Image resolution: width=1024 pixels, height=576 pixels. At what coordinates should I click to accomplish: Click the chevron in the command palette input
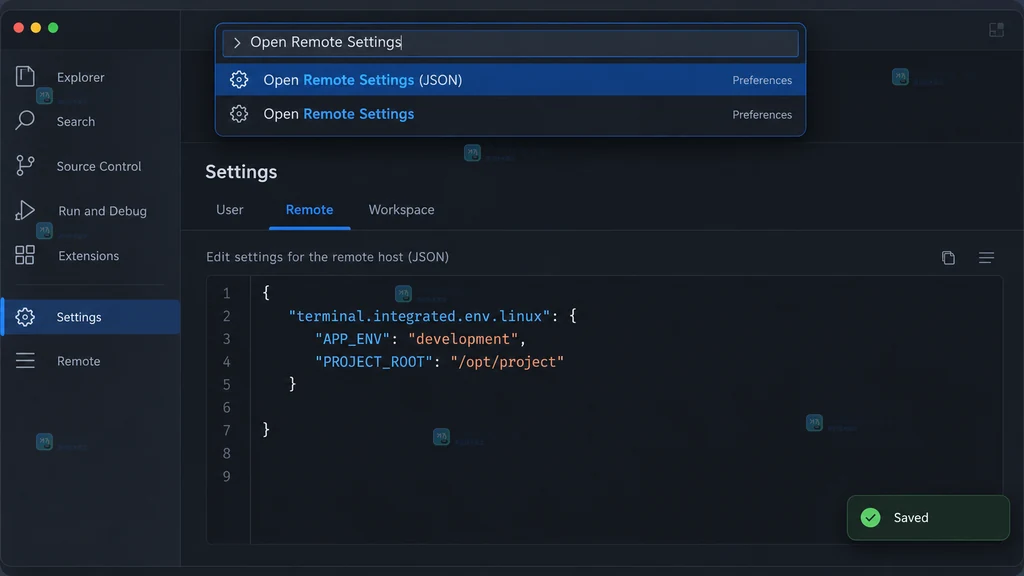tap(237, 42)
